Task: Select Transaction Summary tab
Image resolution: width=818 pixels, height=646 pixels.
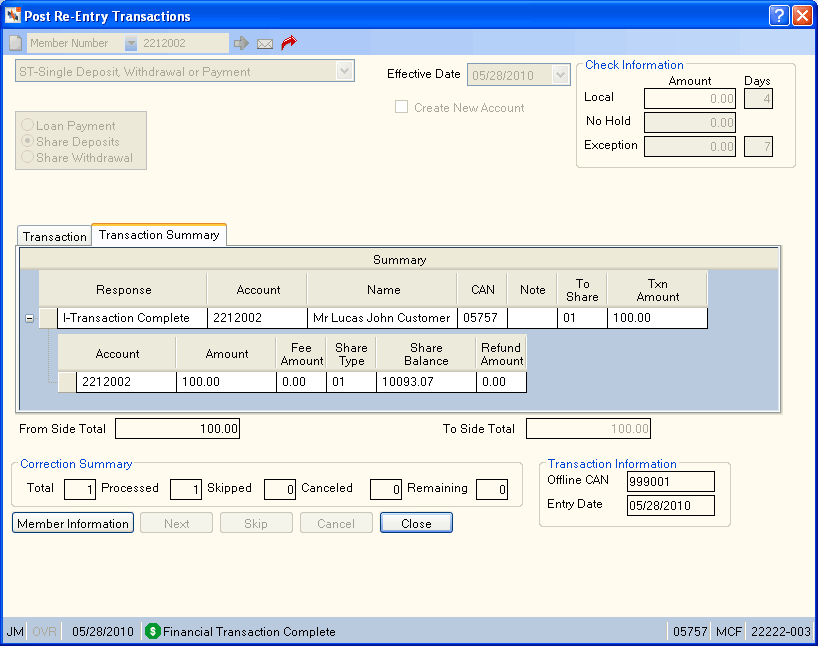Action: coord(159,235)
